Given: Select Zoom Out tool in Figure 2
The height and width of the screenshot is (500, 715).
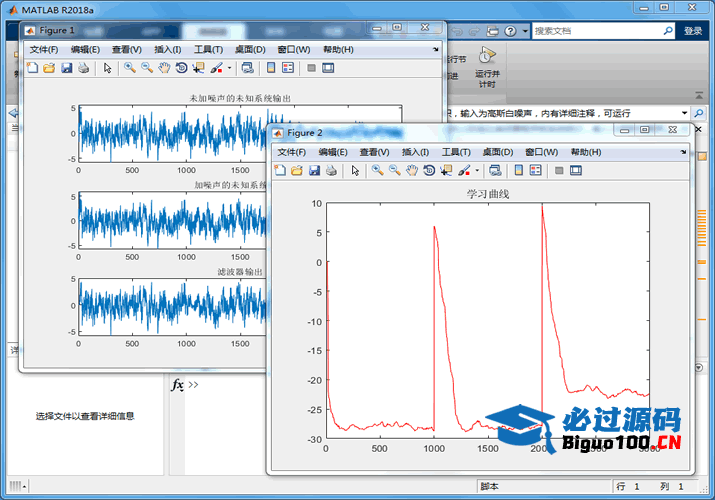Looking at the screenshot, I should click(395, 170).
